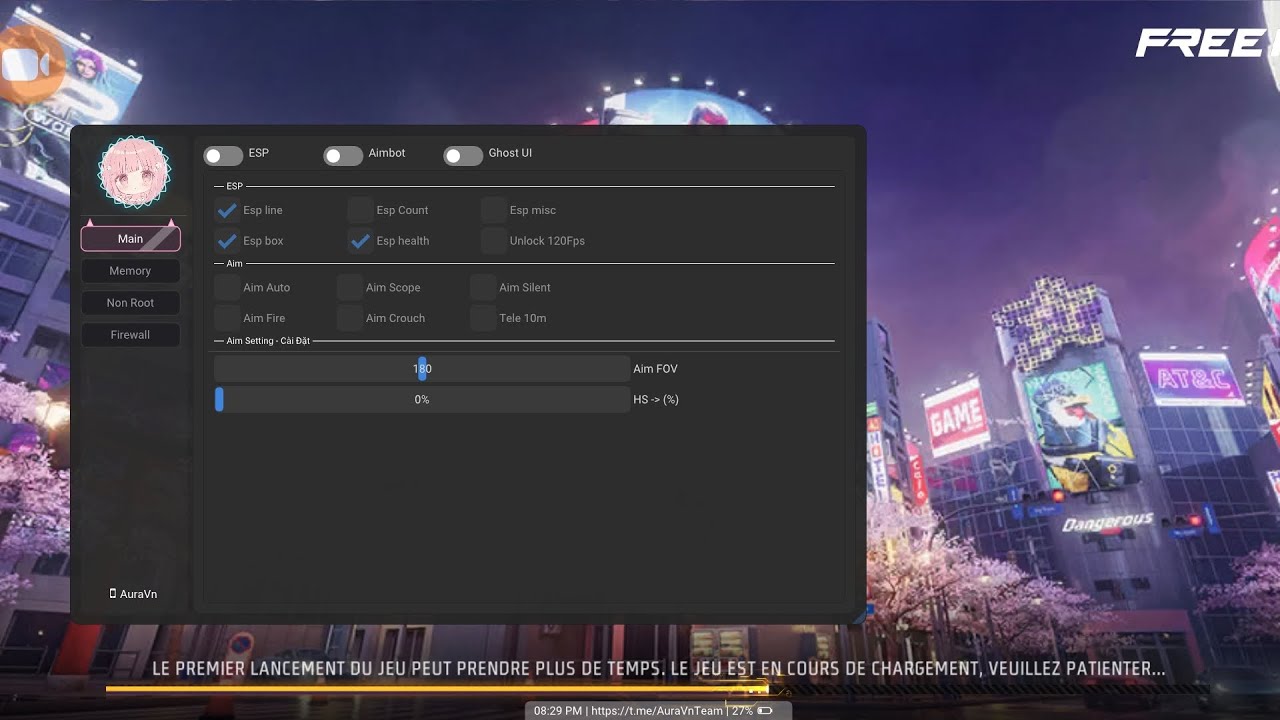Toggle the ESP master switch

pyautogui.click(x=223, y=156)
